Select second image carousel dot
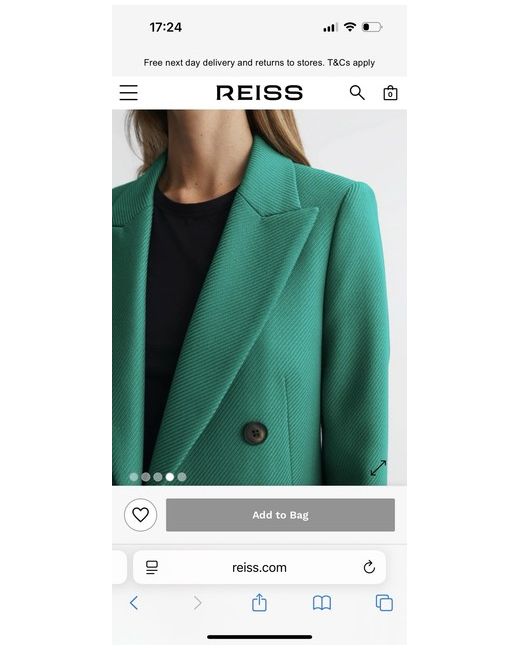 [x=146, y=477]
